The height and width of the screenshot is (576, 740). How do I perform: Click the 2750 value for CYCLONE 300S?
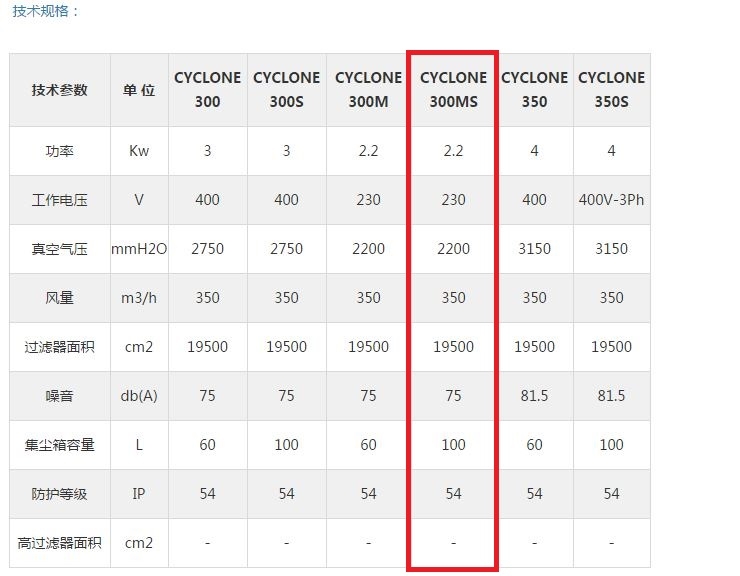[x=286, y=249]
